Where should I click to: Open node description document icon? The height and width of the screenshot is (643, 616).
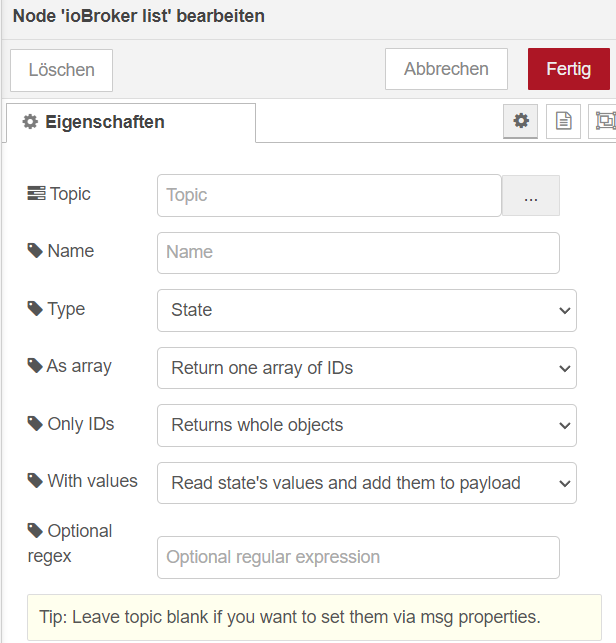tap(563, 121)
